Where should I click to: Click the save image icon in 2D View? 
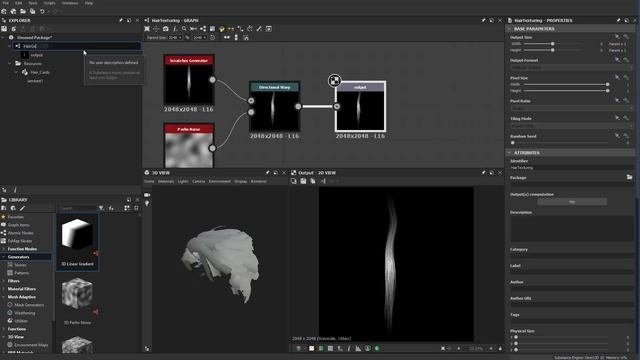[x=303, y=181]
